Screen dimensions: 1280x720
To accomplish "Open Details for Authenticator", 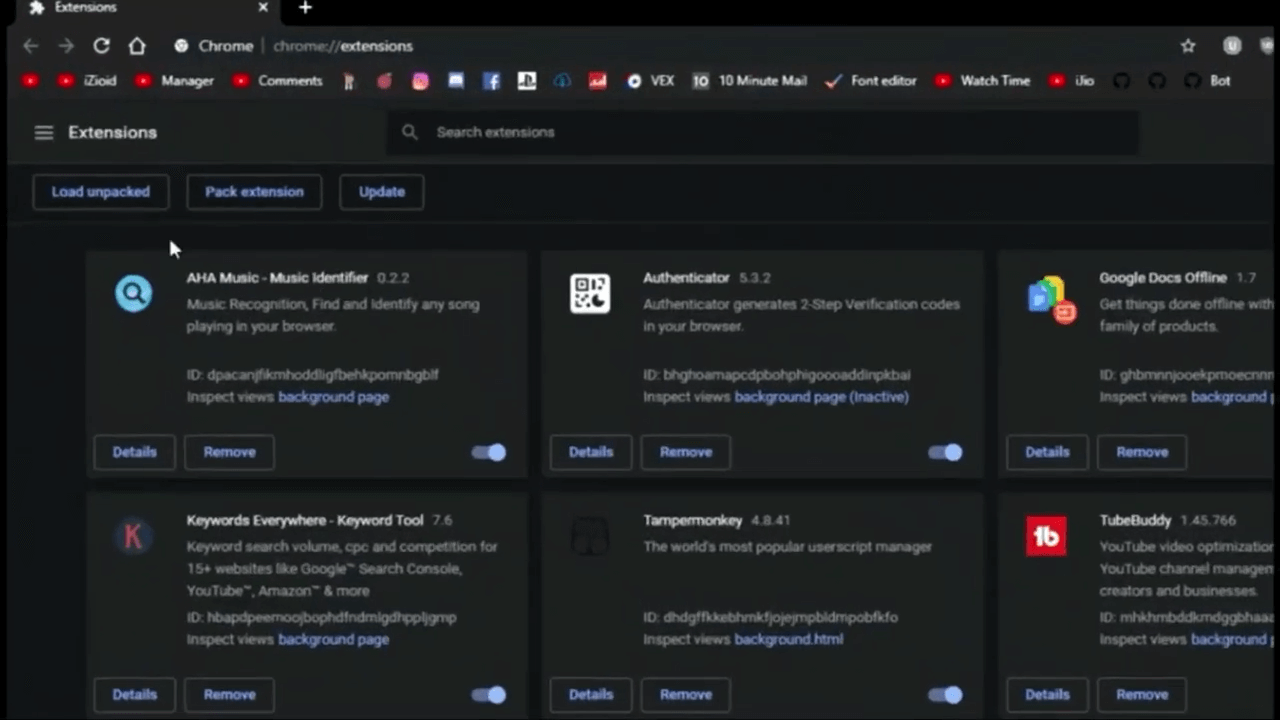I will click(x=591, y=452).
